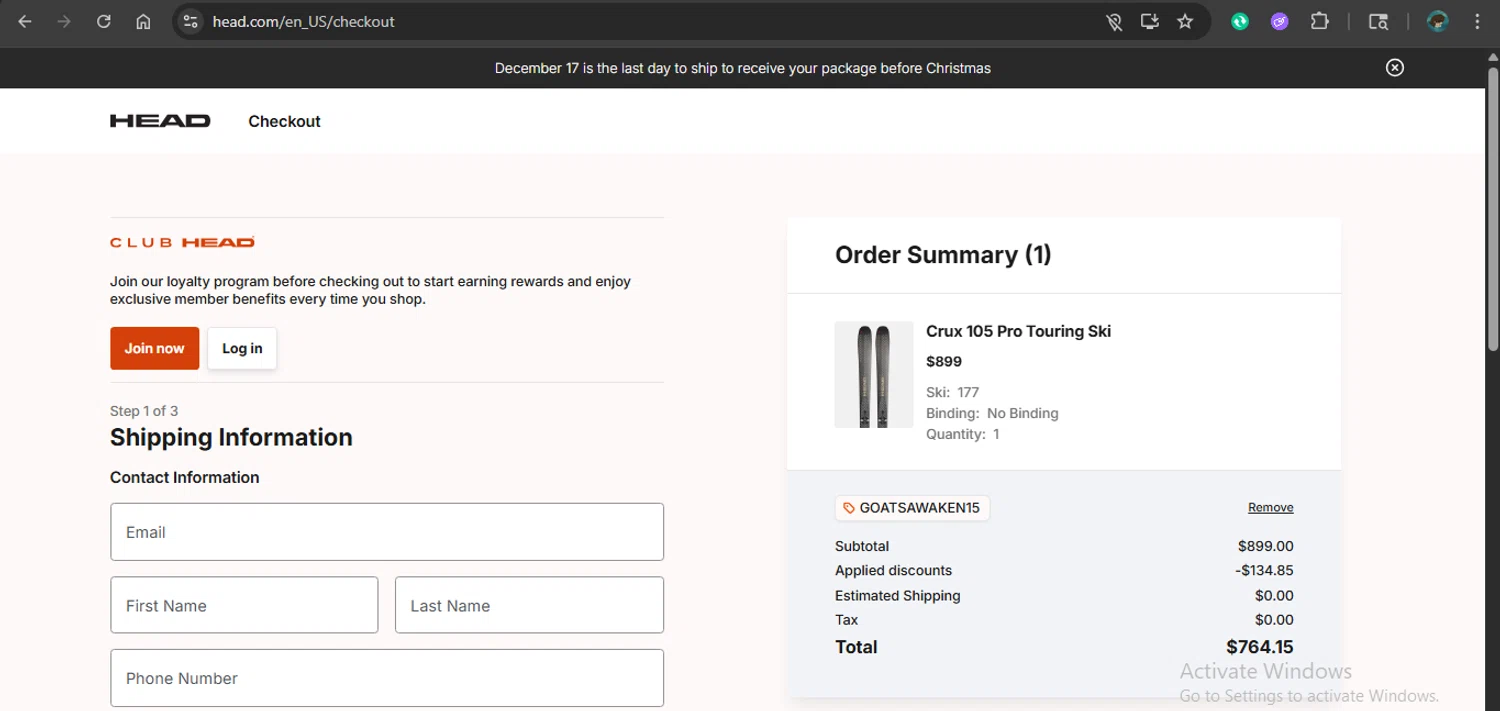Remove the GOATSAWAKEN15 promo code
The height and width of the screenshot is (711, 1500).
(x=1270, y=508)
